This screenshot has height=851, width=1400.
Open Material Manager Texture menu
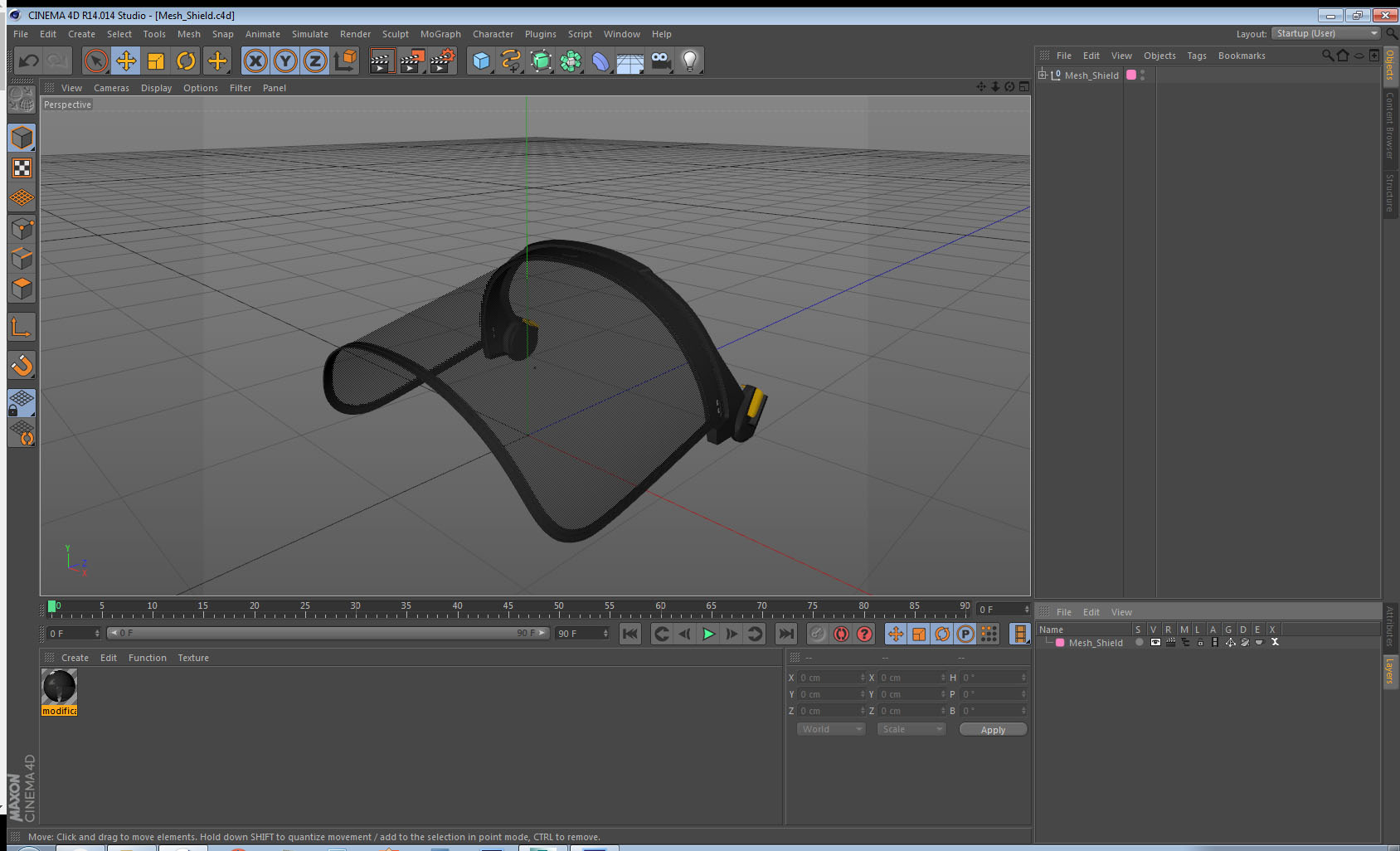pyautogui.click(x=193, y=658)
